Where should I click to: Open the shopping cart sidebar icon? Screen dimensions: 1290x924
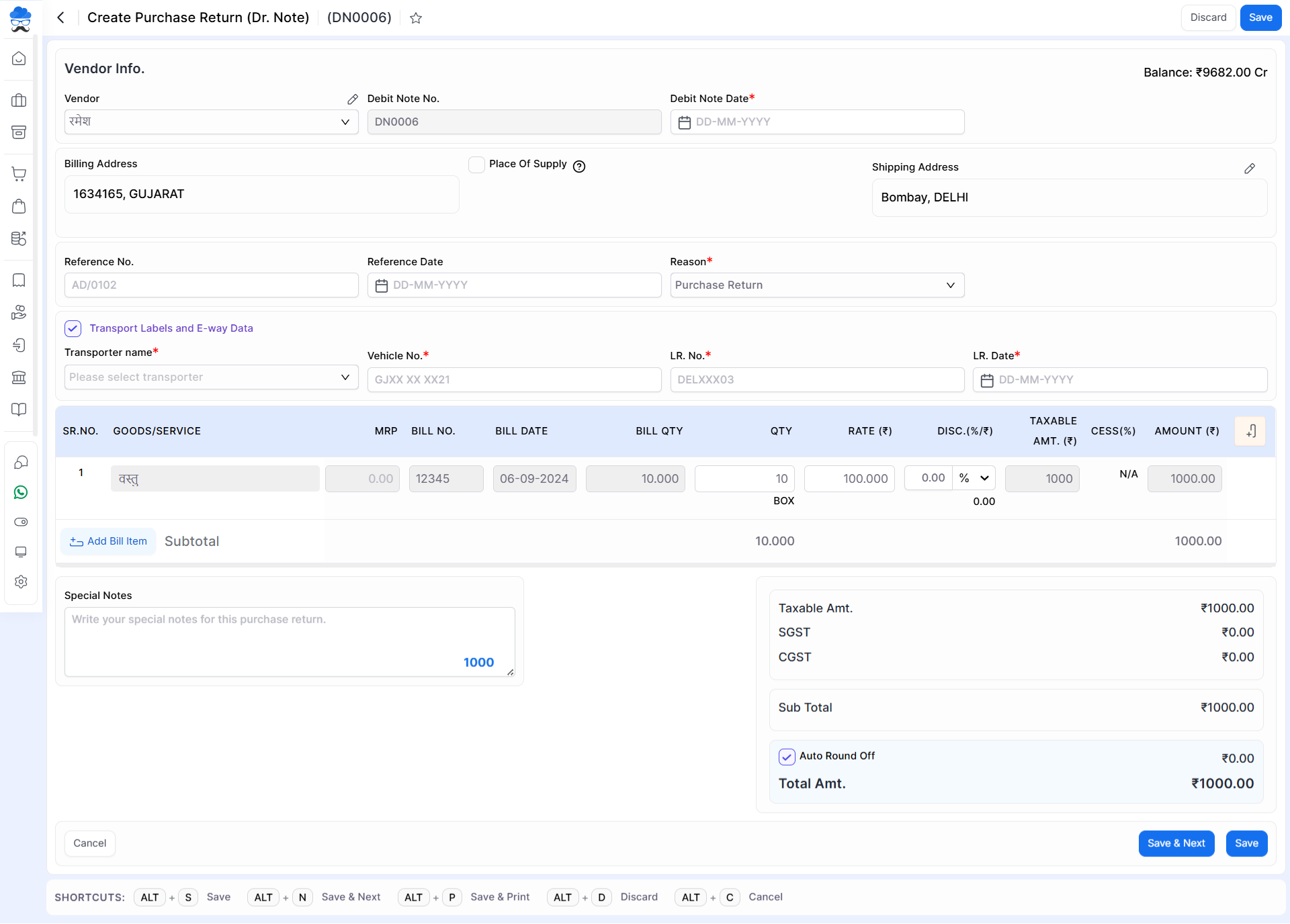click(19, 174)
